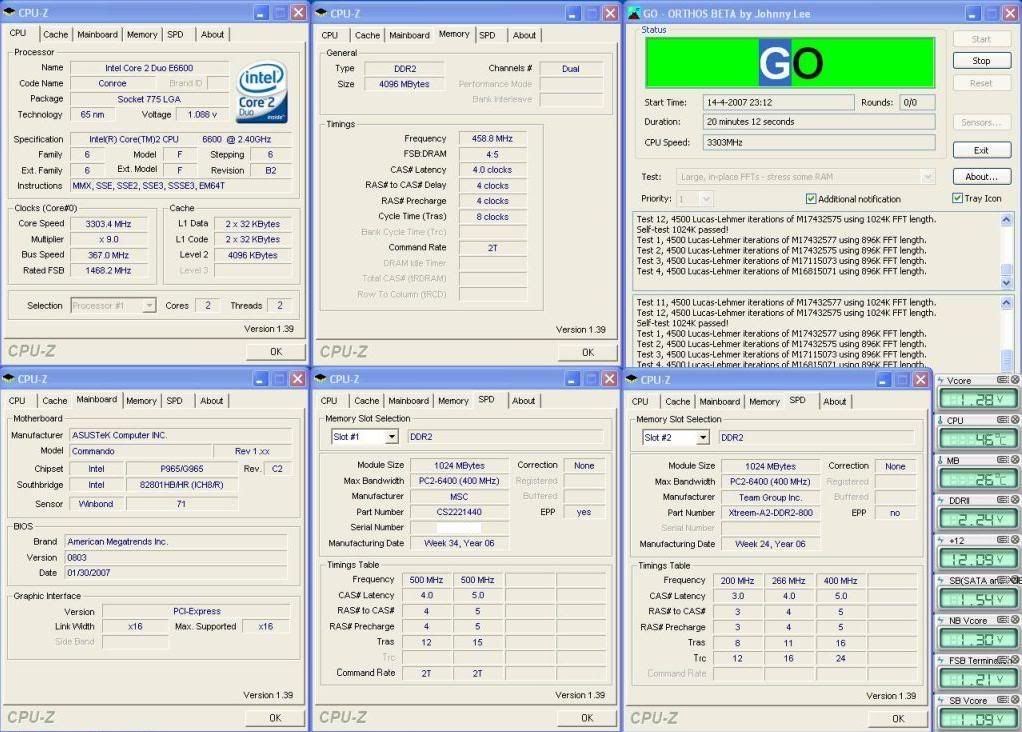This screenshot has height=732, width=1022.
Task: Open the configure icon on the NB Vcore monitor
Action: (1002, 620)
